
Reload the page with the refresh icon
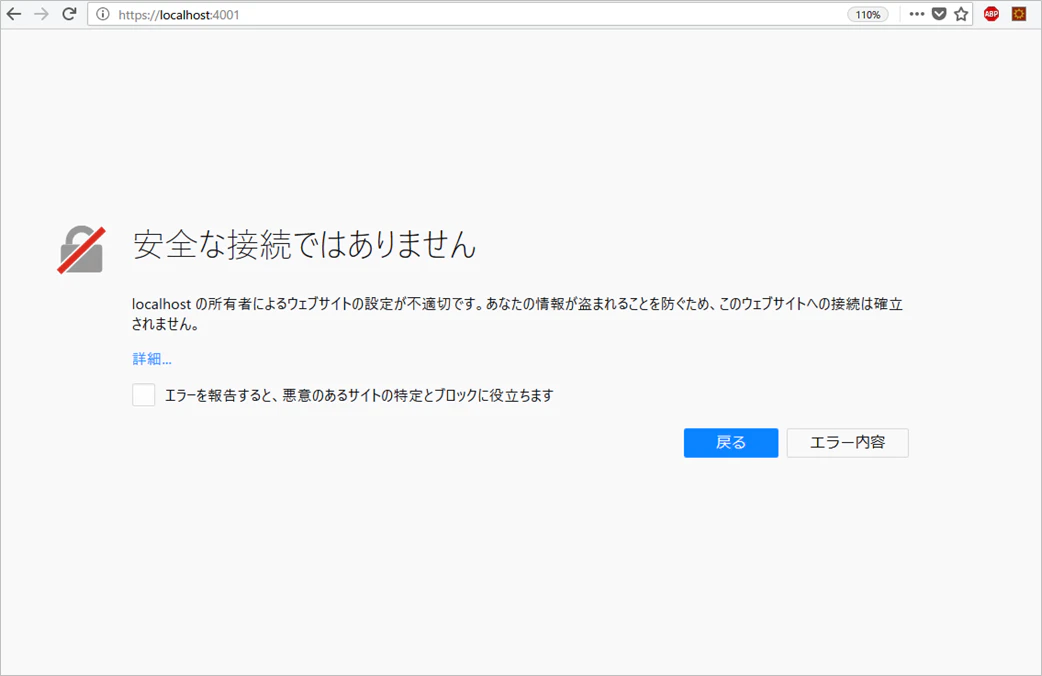click(x=69, y=14)
